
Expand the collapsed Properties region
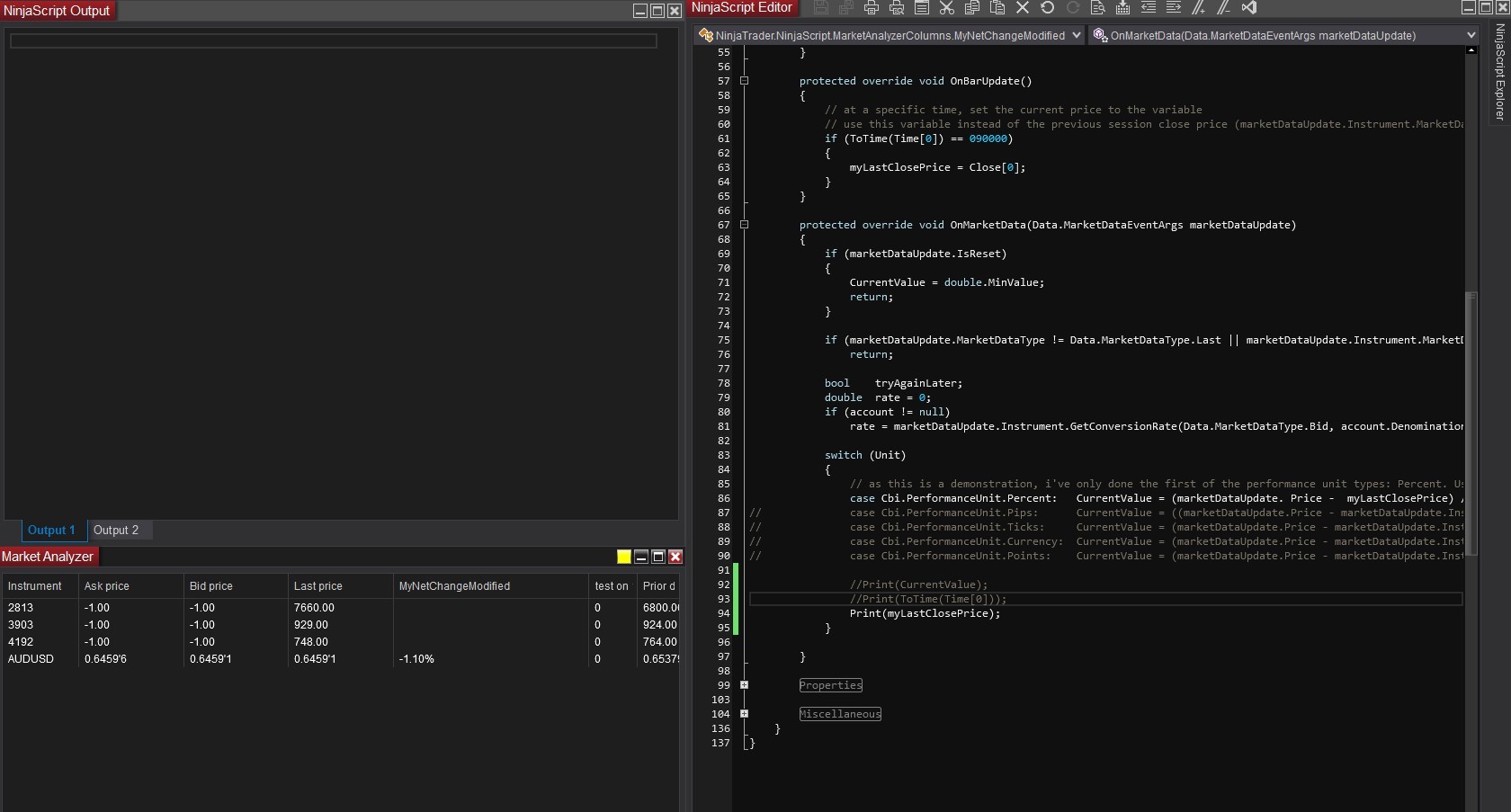point(744,685)
